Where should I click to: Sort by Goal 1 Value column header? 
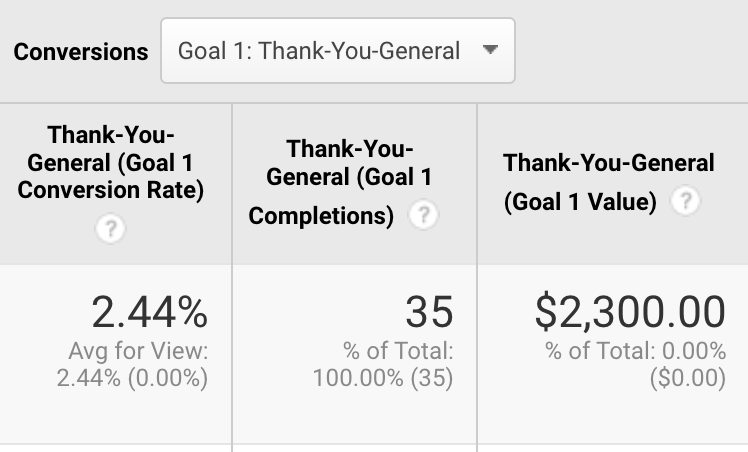(609, 163)
